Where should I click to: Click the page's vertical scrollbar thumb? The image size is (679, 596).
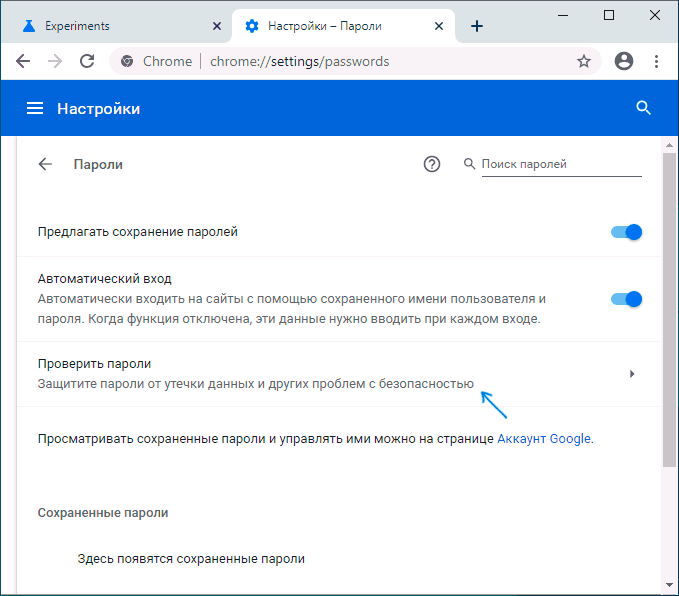point(669,309)
